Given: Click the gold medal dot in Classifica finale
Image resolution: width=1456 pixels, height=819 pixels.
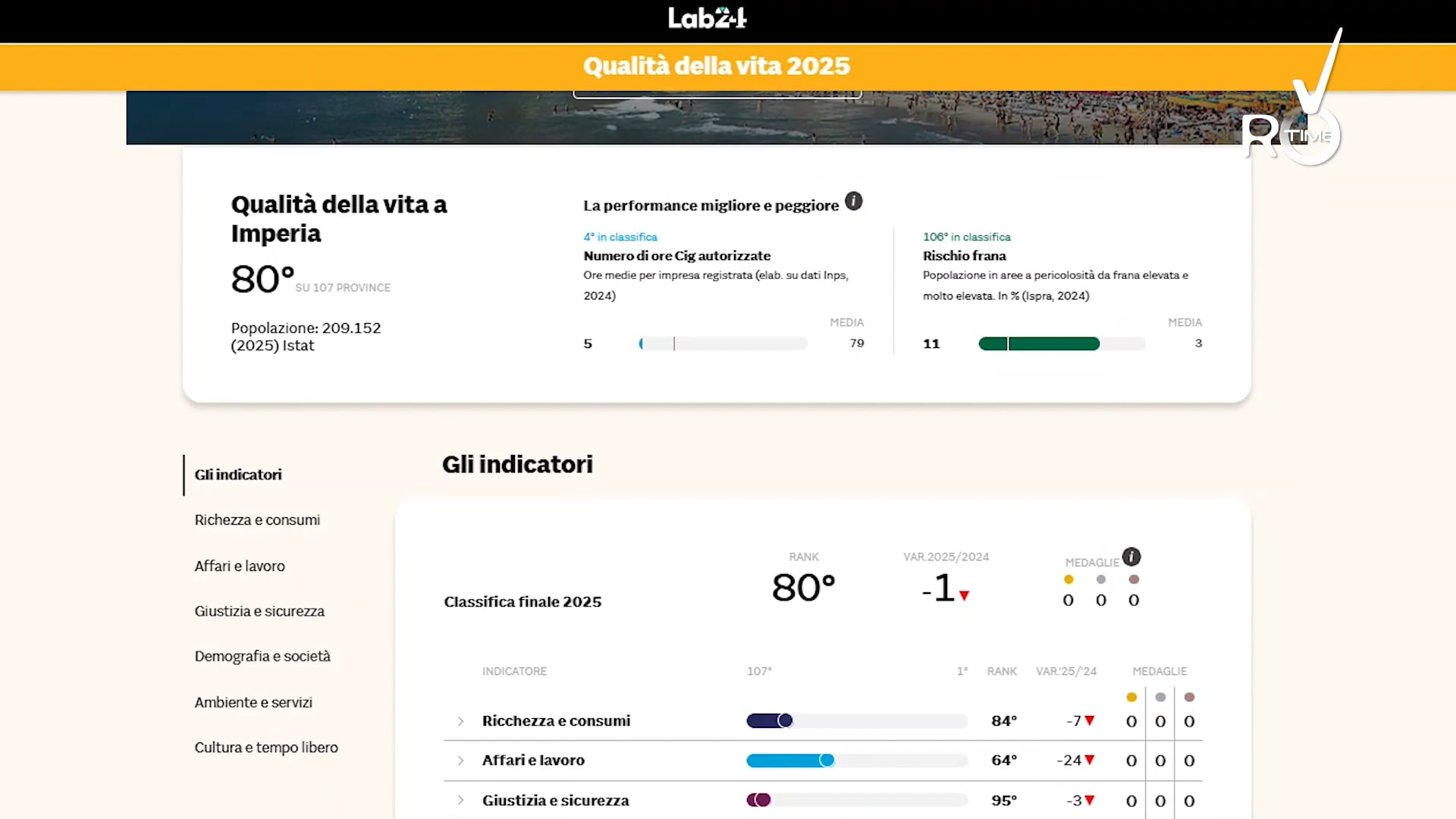Looking at the screenshot, I should click(x=1068, y=579).
